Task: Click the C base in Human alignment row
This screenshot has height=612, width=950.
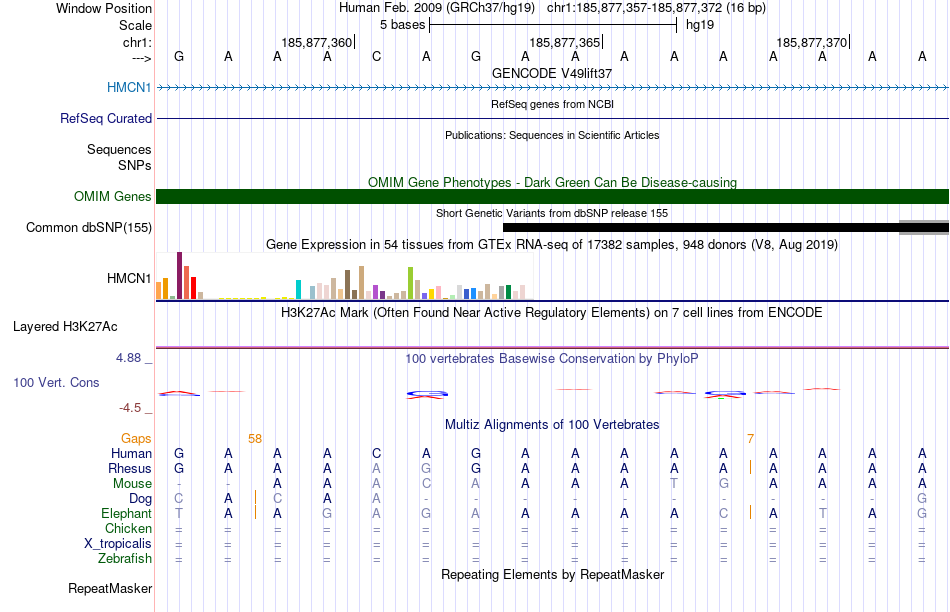Action: click(377, 453)
